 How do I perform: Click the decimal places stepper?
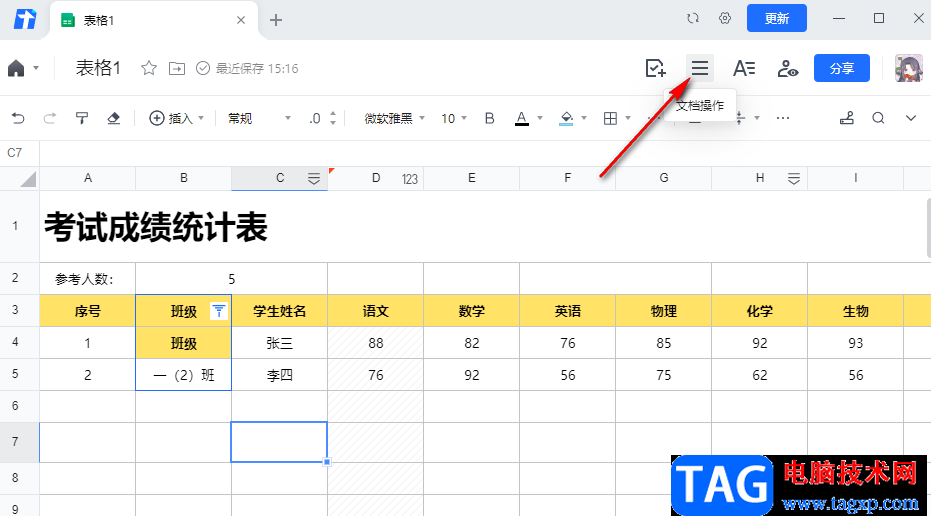pyautogui.click(x=333, y=118)
